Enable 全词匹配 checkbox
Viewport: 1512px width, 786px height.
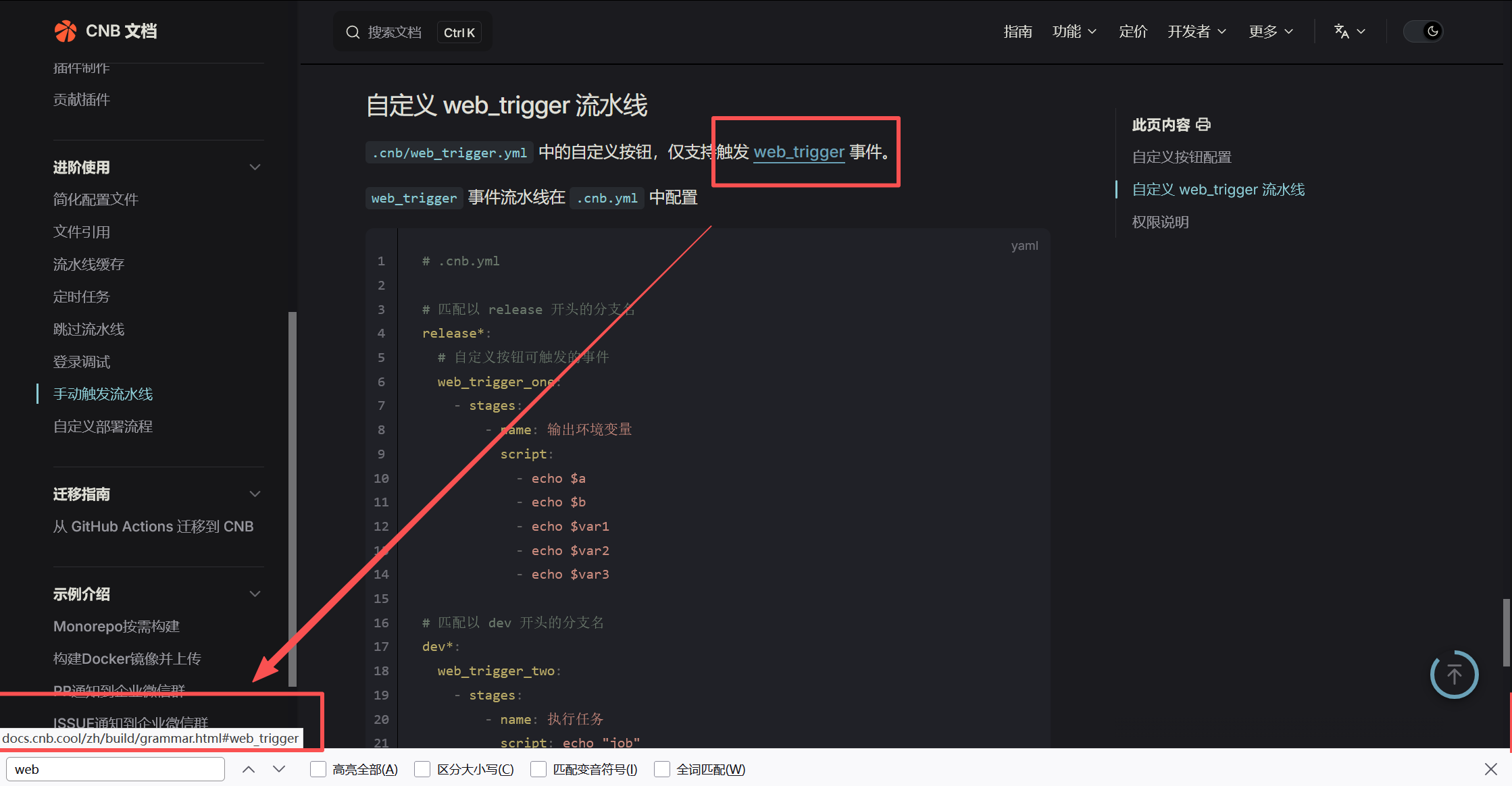click(x=662, y=769)
